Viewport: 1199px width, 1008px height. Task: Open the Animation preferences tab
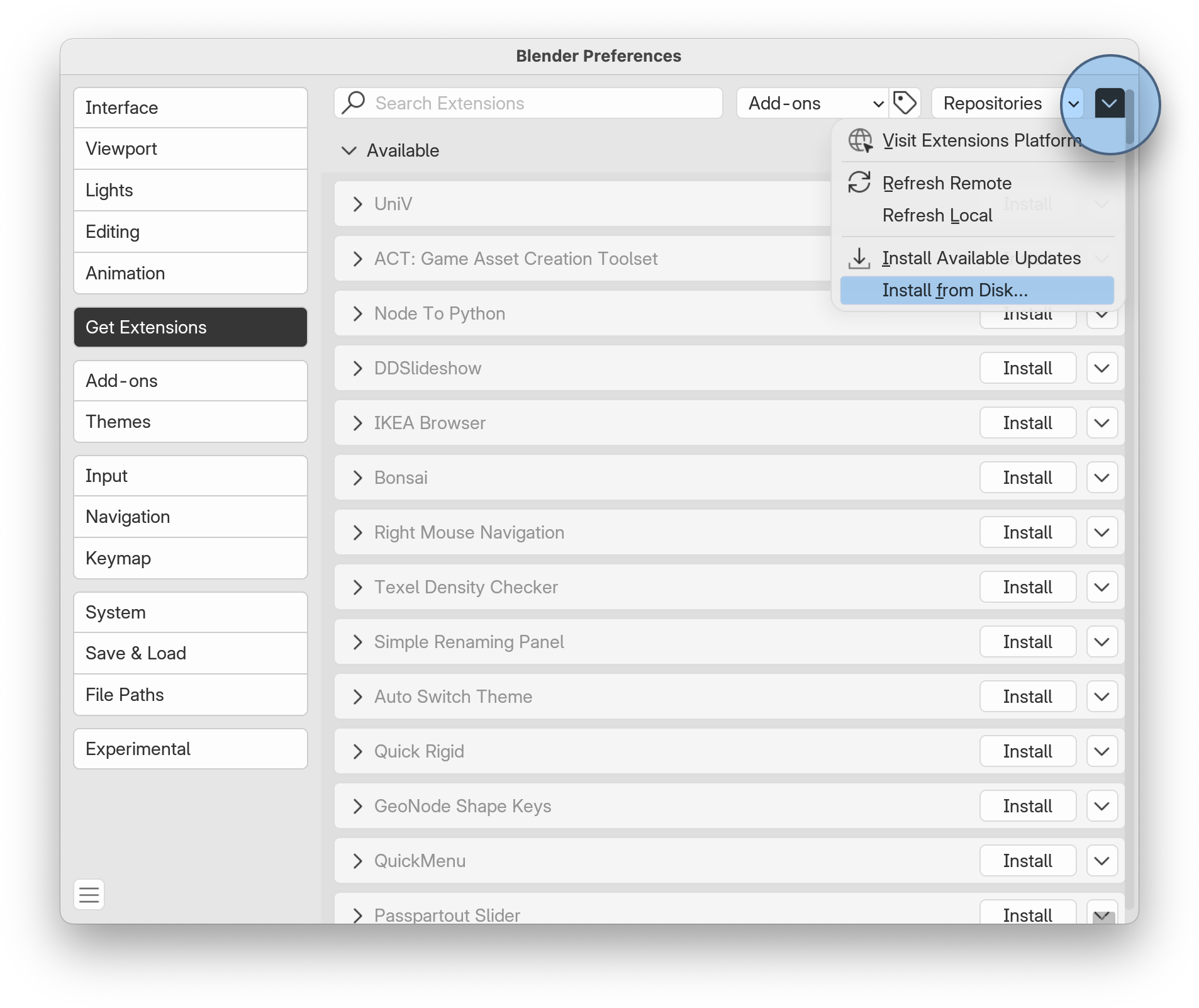coord(191,273)
